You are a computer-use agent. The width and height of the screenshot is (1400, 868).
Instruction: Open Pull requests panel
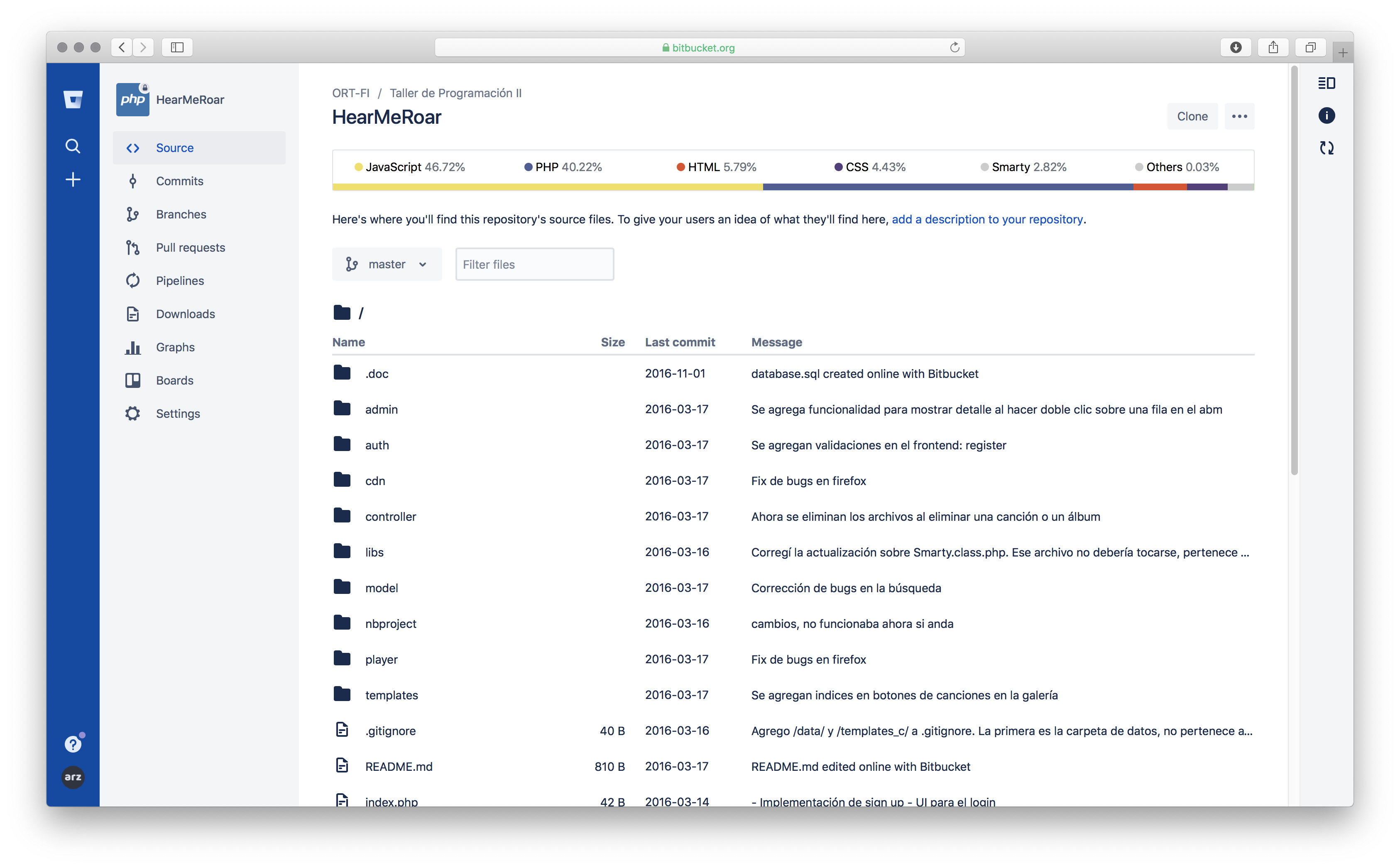point(190,247)
